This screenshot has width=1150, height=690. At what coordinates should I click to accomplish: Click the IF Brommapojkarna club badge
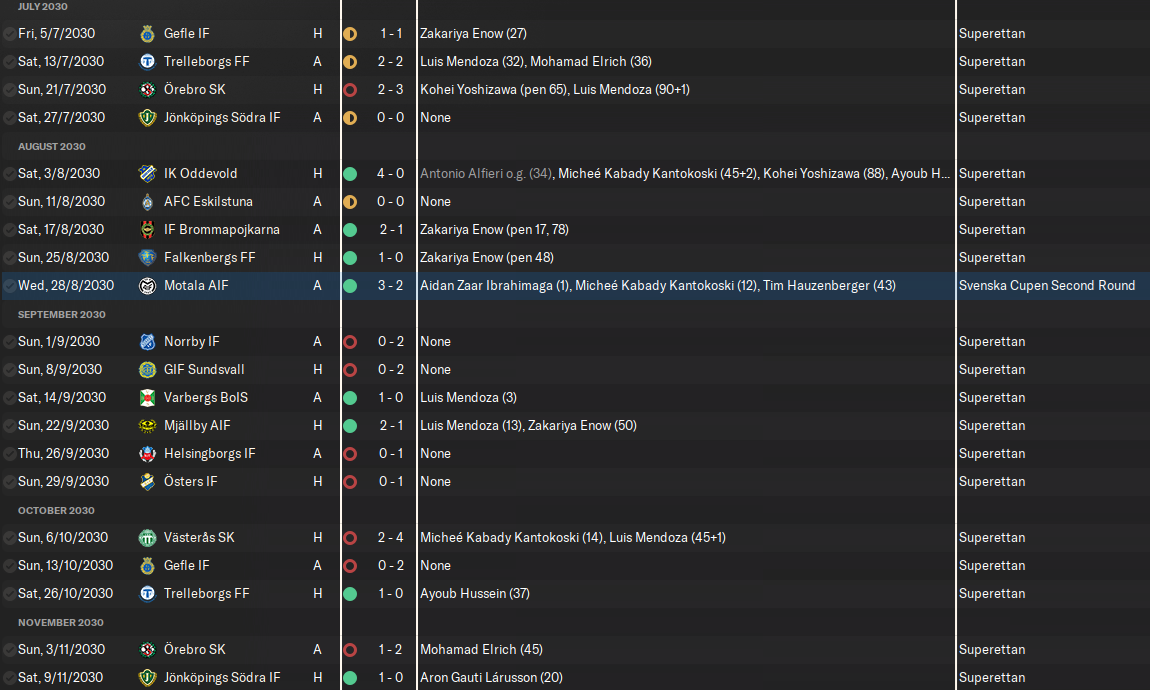click(147, 229)
